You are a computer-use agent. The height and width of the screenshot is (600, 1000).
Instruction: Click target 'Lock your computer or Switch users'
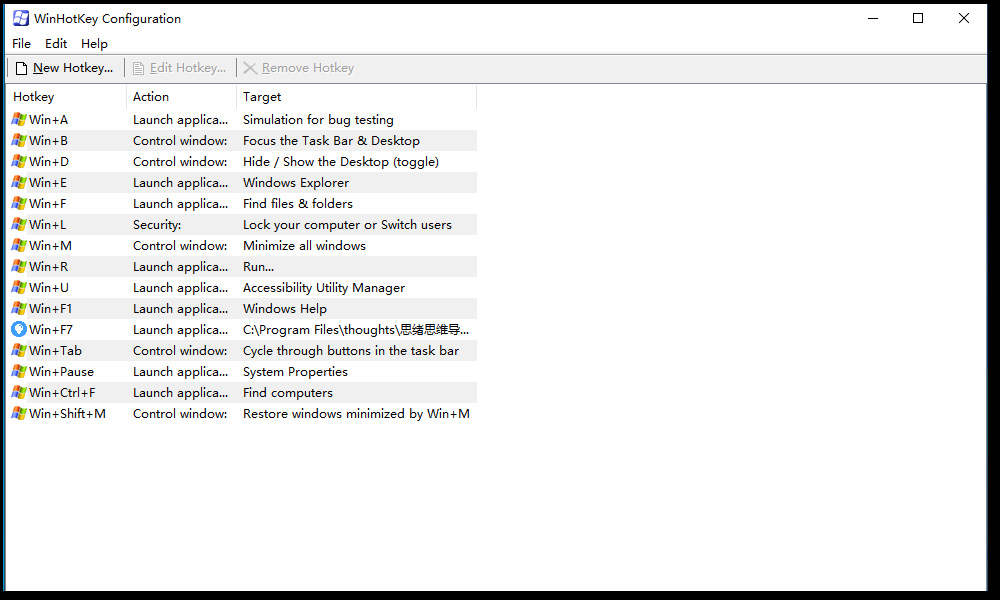click(347, 224)
